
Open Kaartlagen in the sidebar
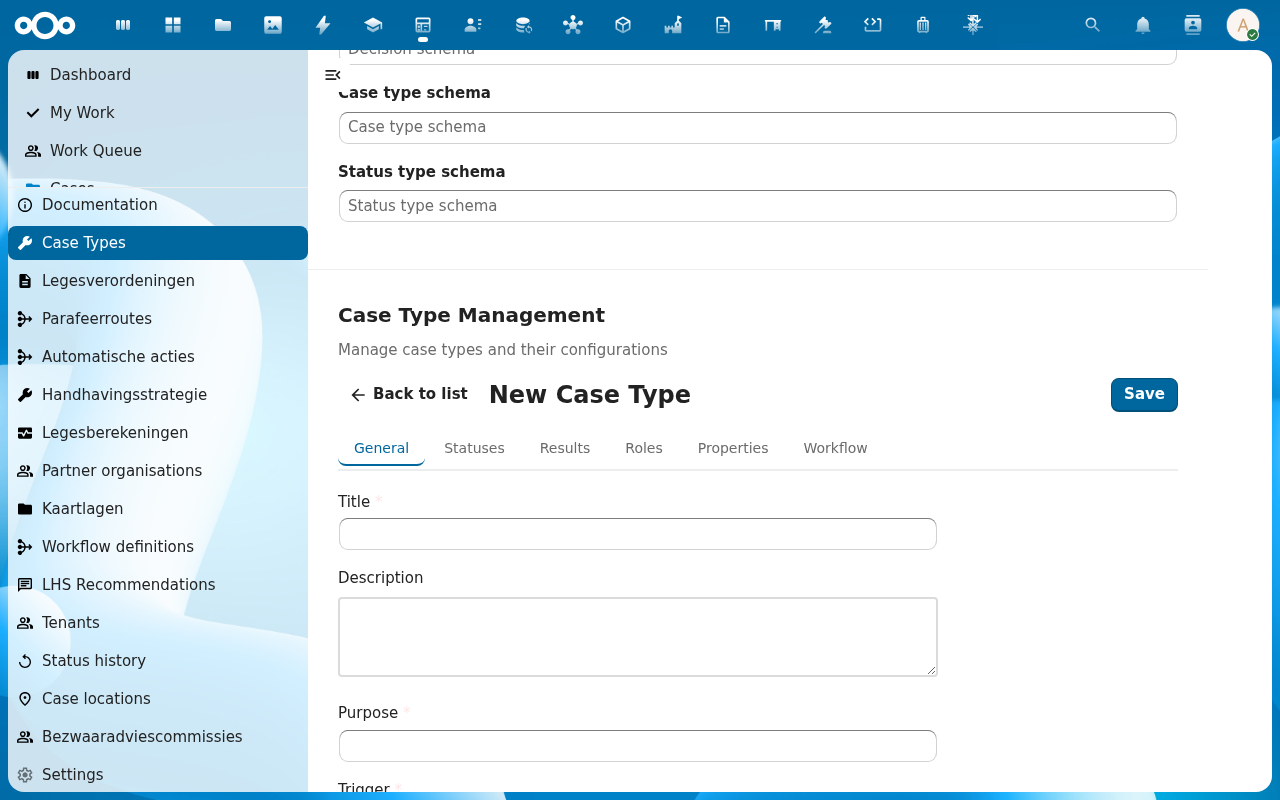click(158, 509)
